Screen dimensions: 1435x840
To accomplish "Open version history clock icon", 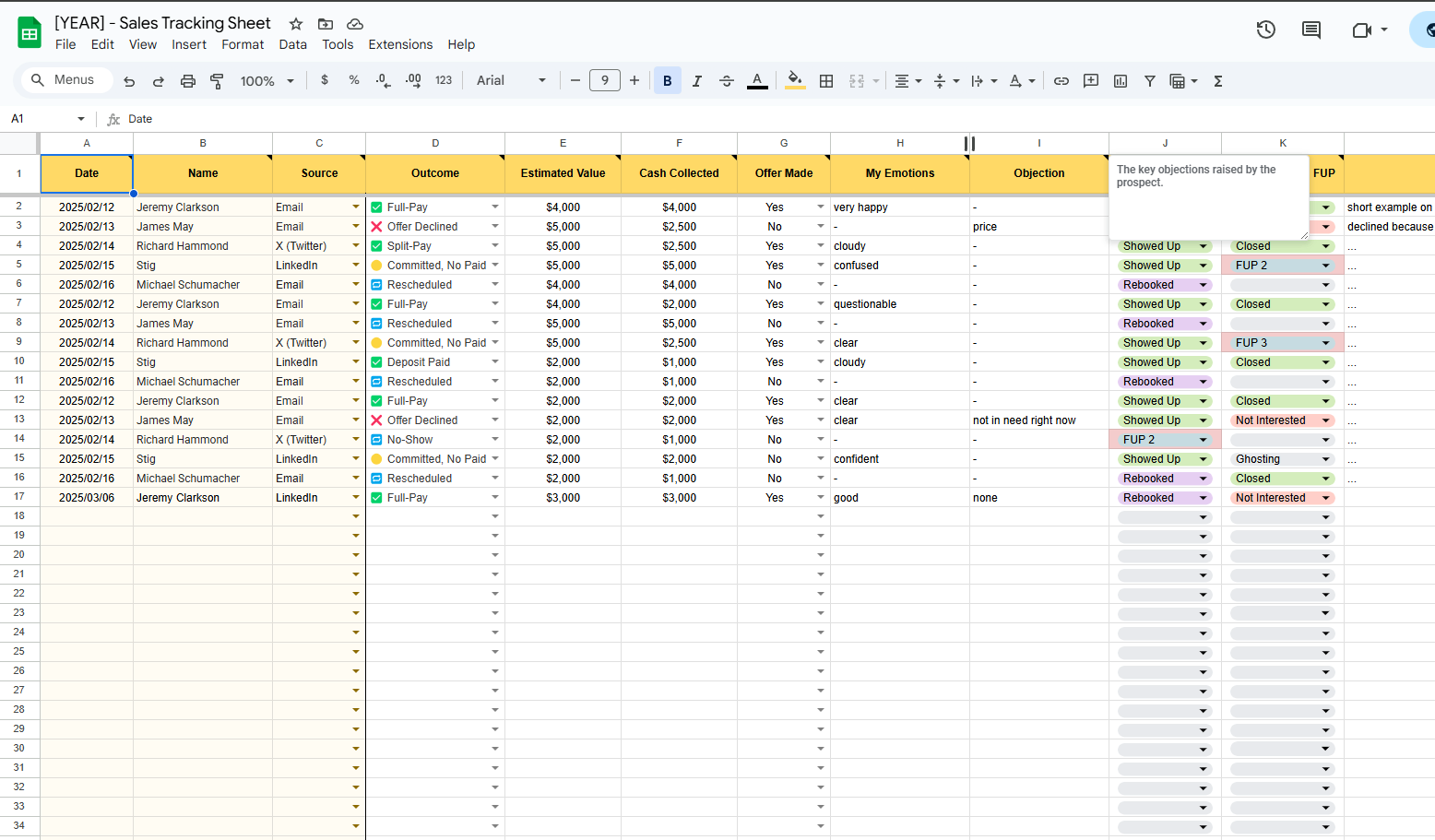I will click(1266, 30).
